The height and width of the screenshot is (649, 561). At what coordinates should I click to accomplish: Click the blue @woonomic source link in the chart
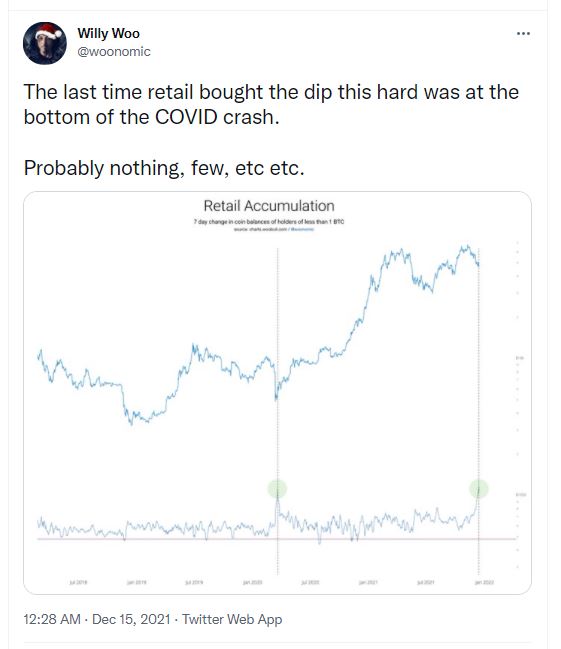click(302, 229)
